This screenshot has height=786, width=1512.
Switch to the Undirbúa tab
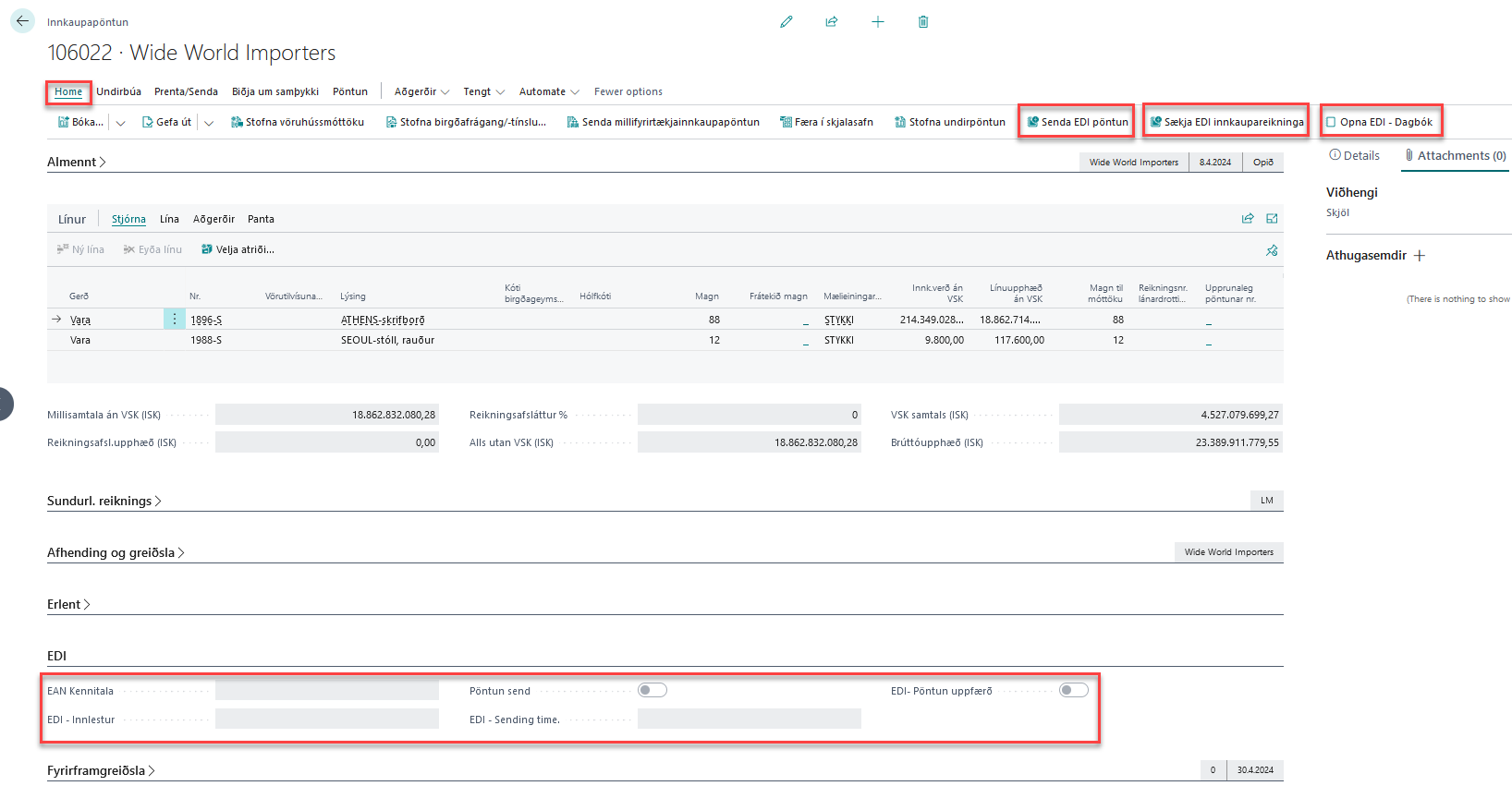118,91
